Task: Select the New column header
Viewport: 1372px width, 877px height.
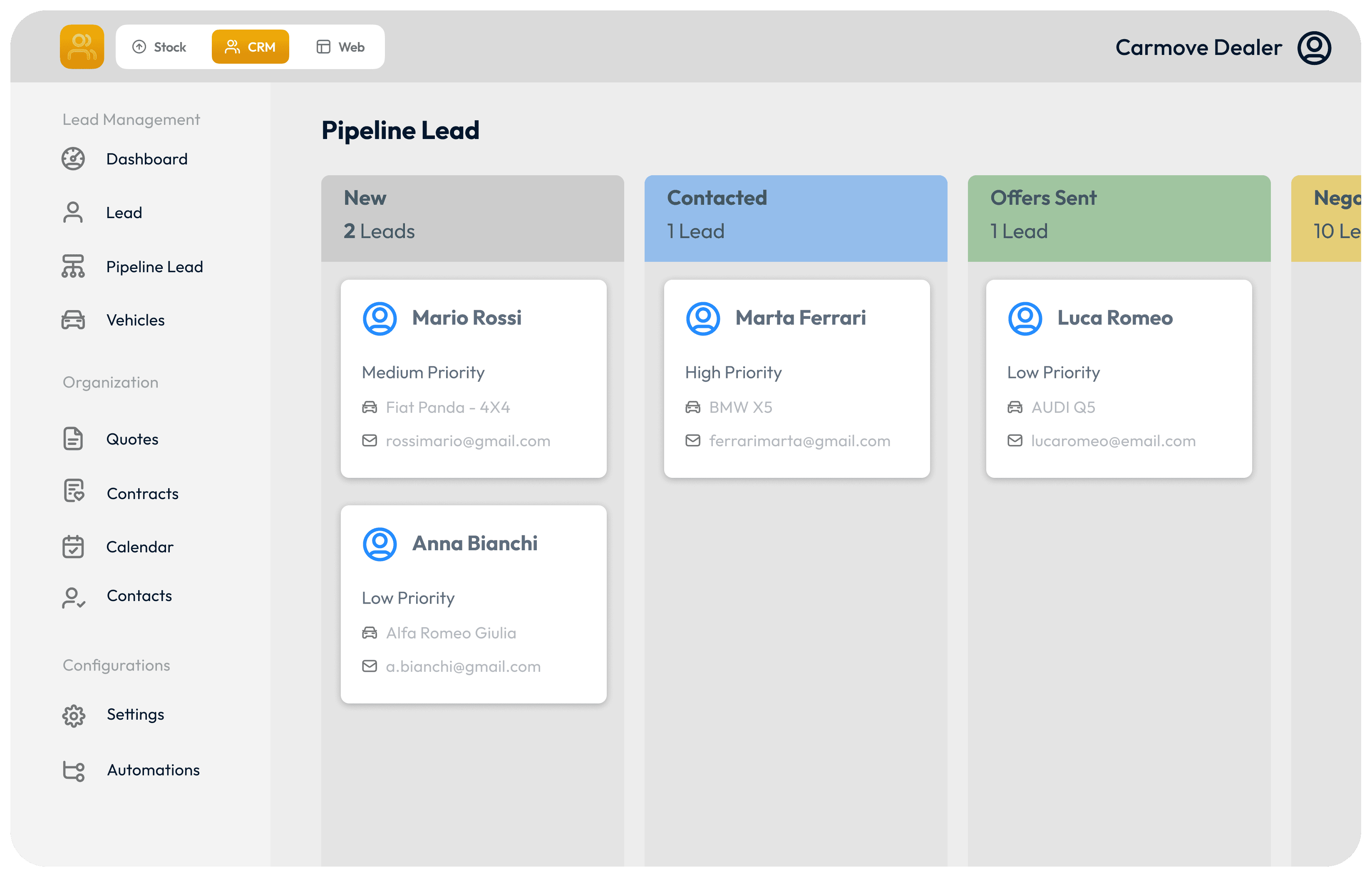Action: click(x=472, y=218)
